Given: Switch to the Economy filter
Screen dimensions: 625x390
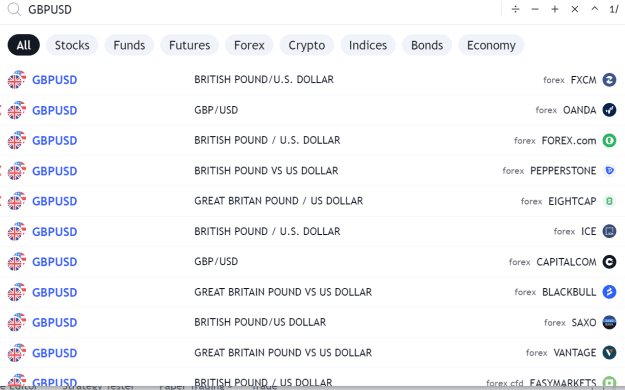Looking at the screenshot, I should [x=491, y=45].
